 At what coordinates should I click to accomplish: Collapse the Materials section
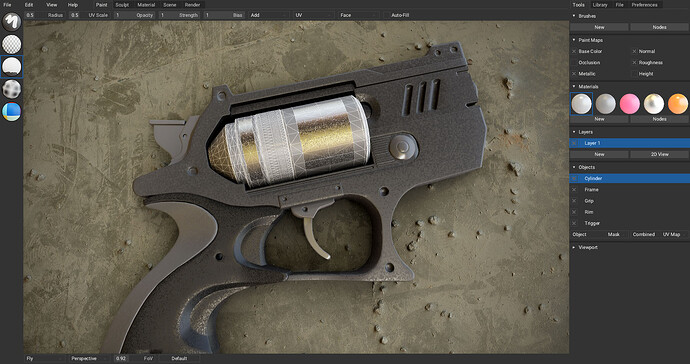574,87
